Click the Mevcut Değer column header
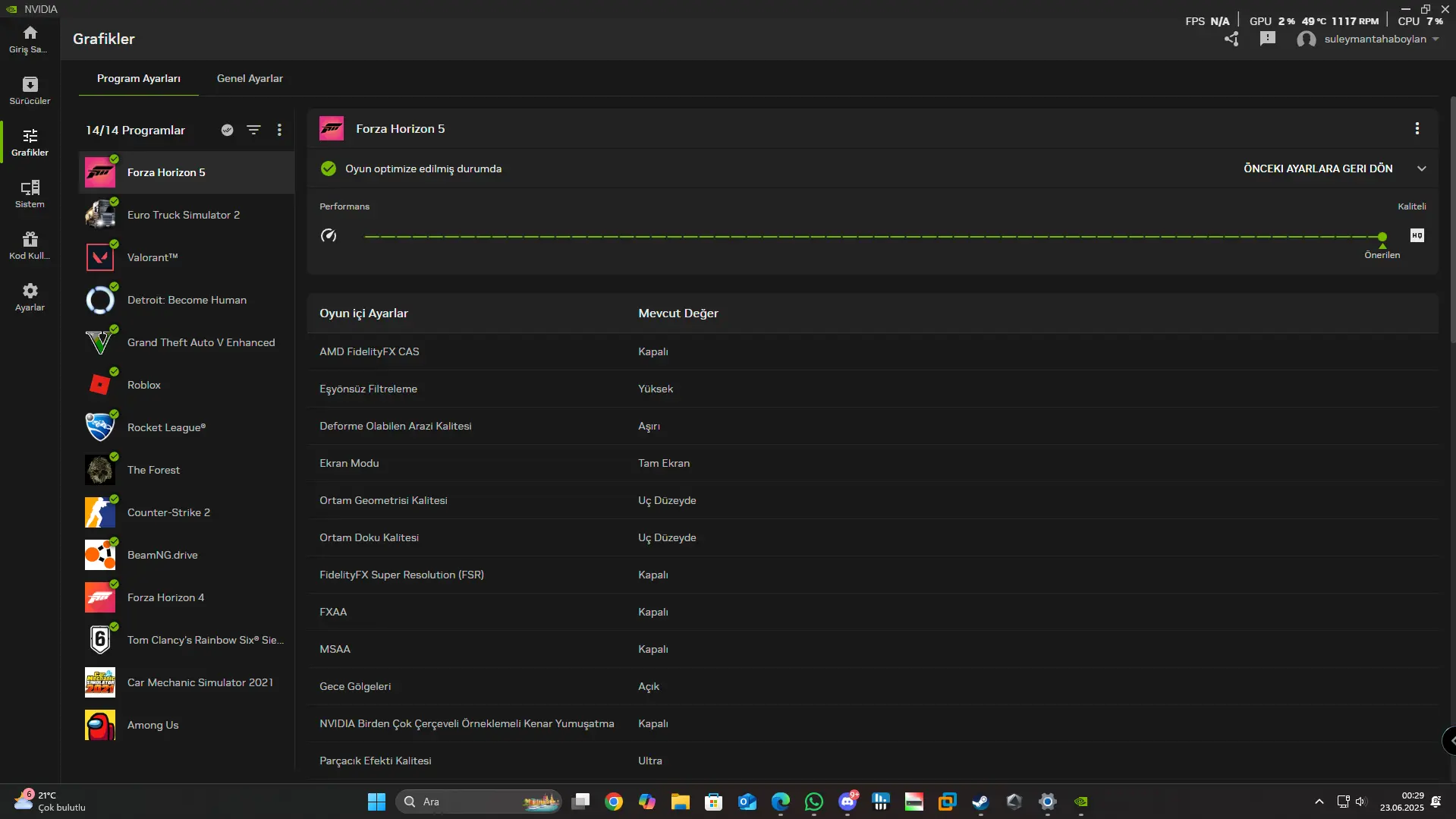This screenshot has height=819, width=1456. point(678,313)
